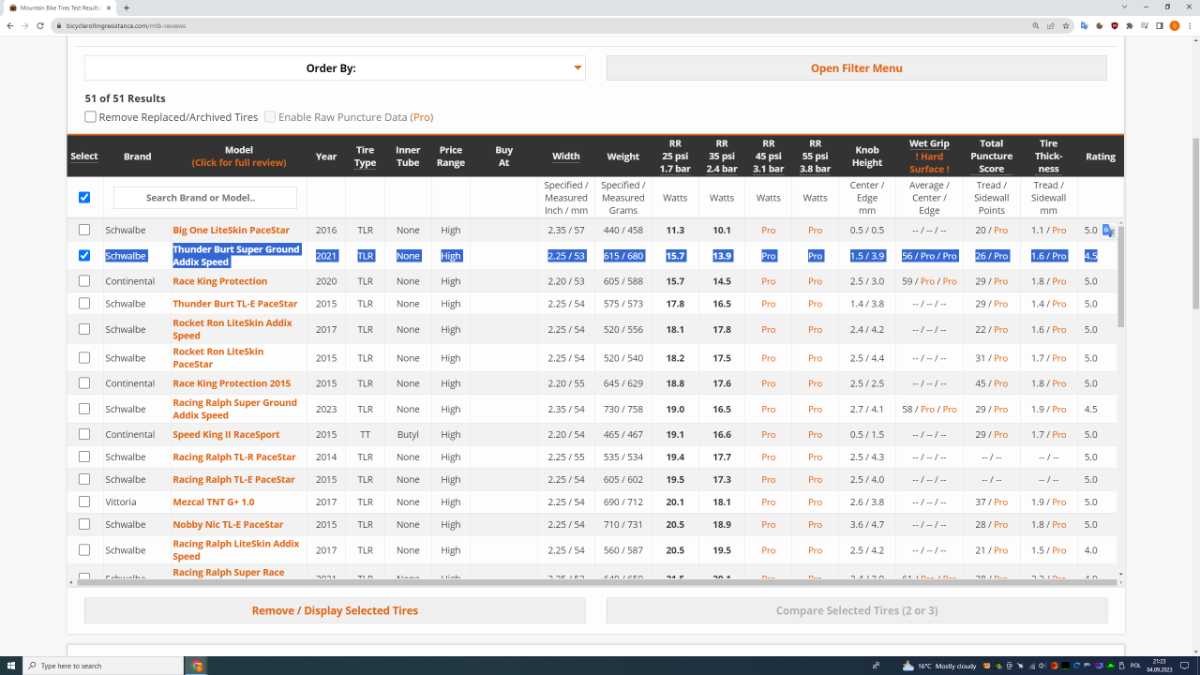Toggle the Enable Raw Puncture Data checkbox
1200x675 pixels.
coord(270,117)
